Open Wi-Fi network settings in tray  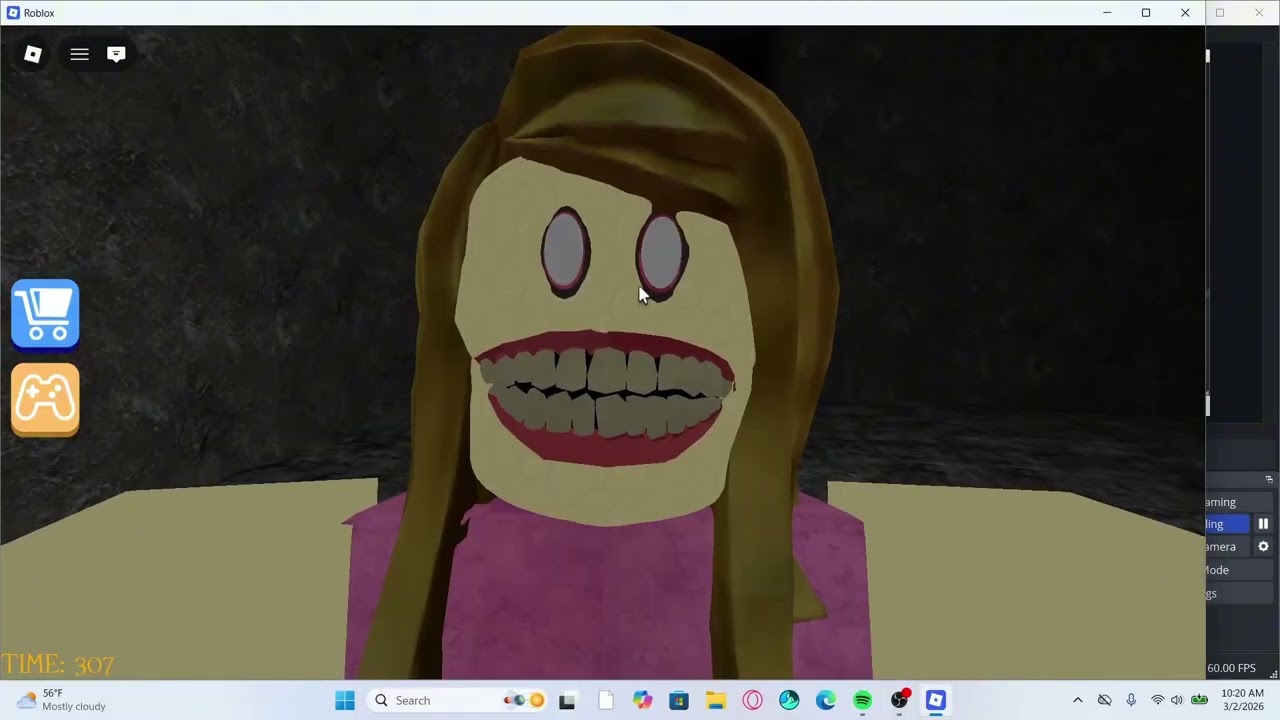pos(1158,700)
